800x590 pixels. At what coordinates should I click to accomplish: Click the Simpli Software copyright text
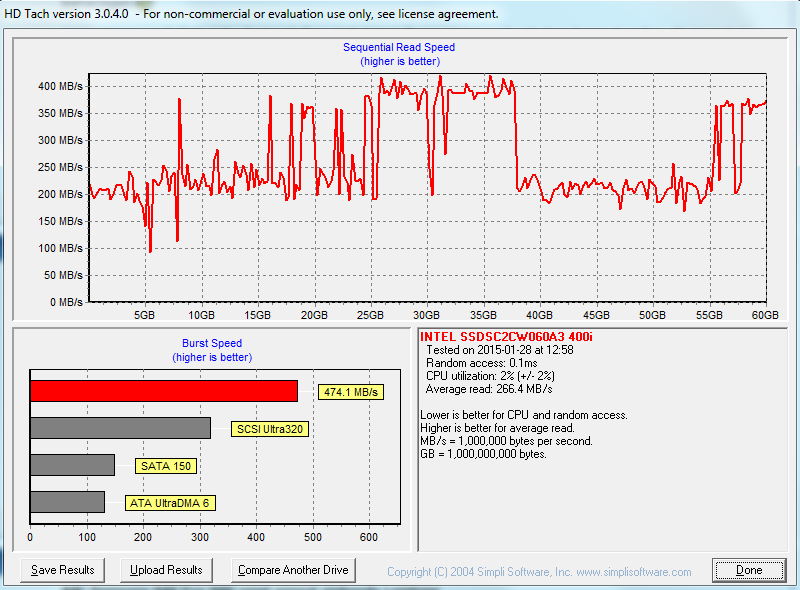pyautogui.click(x=539, y=572)
